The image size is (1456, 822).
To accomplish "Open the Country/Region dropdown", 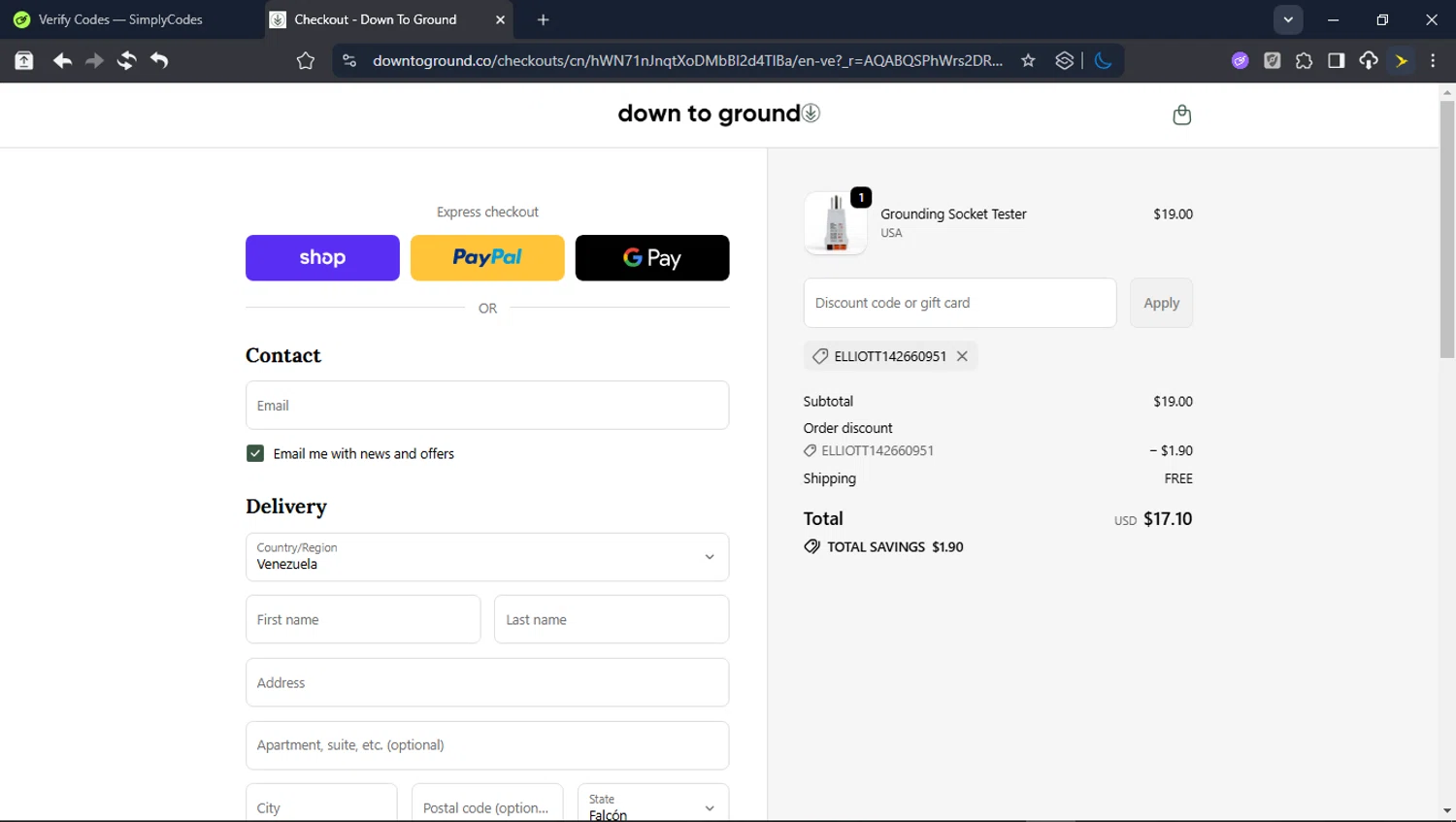I will tap(487, 557).
